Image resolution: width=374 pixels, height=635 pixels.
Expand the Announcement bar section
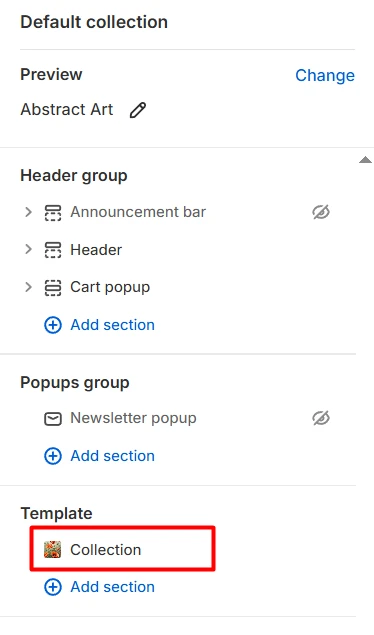(x=28, y=212)
